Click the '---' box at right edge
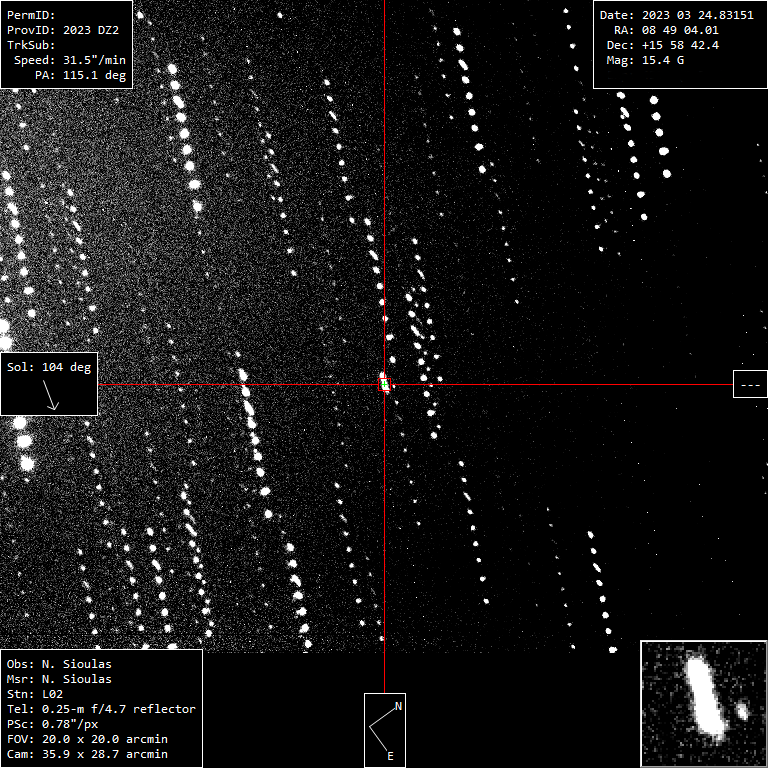This screenshot has width=768, height=768. [750, 384]
